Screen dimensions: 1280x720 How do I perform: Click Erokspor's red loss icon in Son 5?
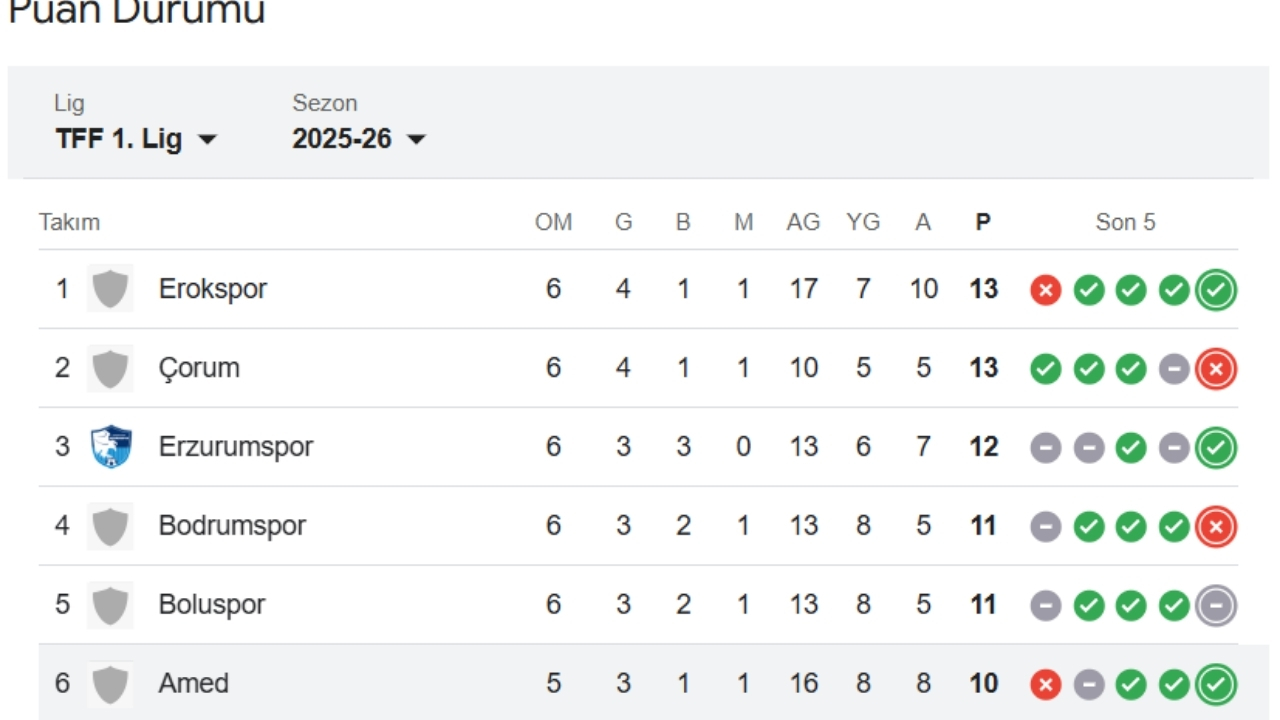[1045, 290]
